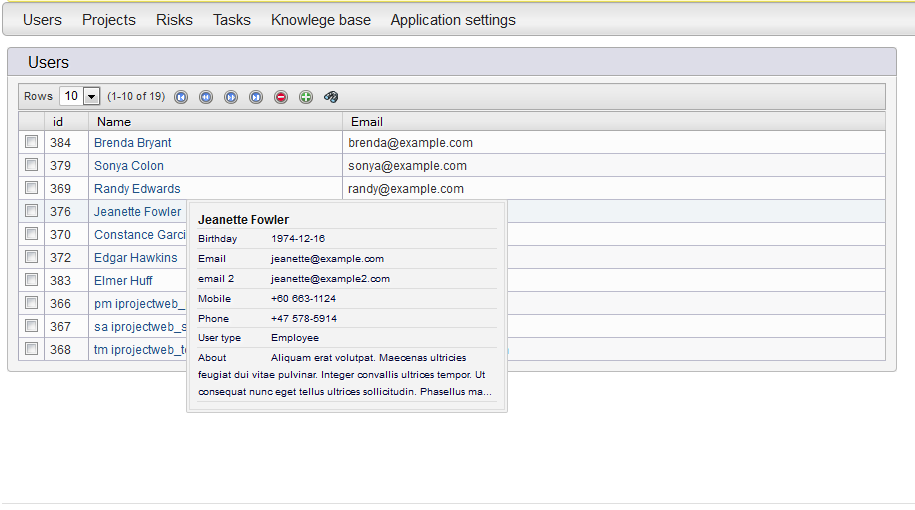Click phone number +47 578-5914
915x510 pixels.
point(303,319)
